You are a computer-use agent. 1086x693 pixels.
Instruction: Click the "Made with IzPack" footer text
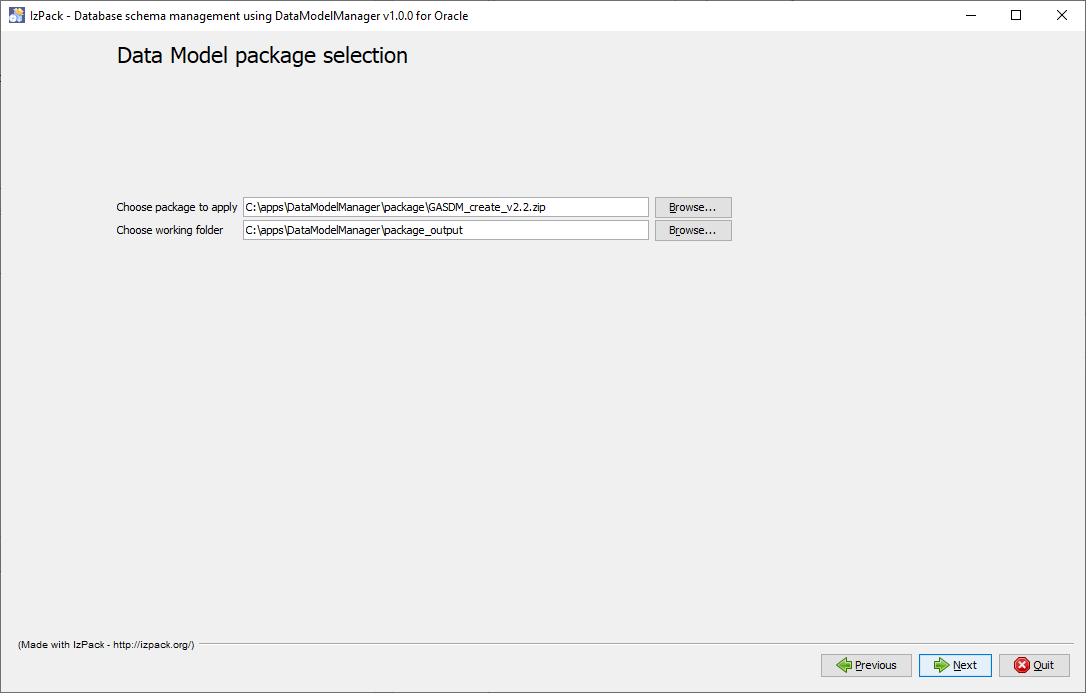coord(106,645)
